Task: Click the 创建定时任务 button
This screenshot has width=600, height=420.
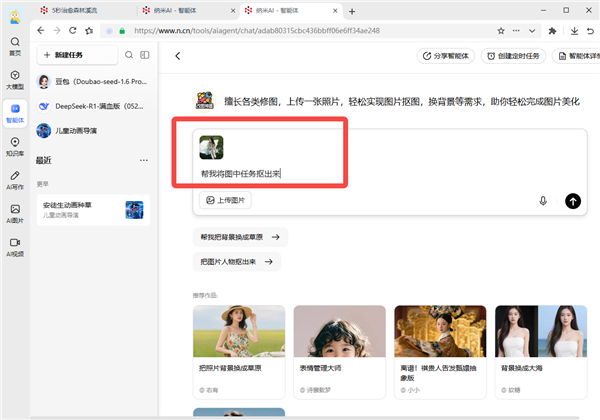Action: (x=513, y=56)
